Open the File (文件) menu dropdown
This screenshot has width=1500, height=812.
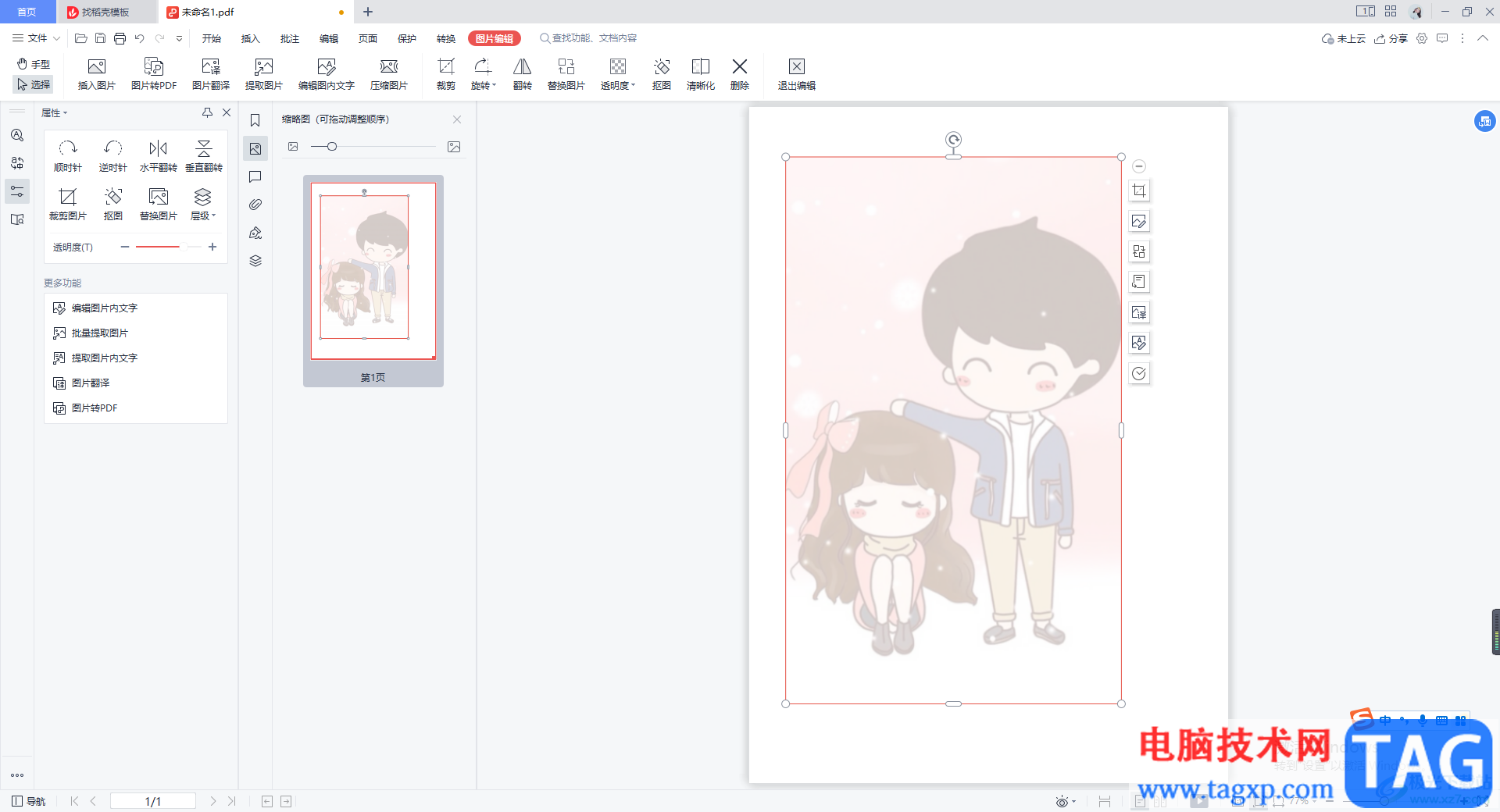click(36, 38)
